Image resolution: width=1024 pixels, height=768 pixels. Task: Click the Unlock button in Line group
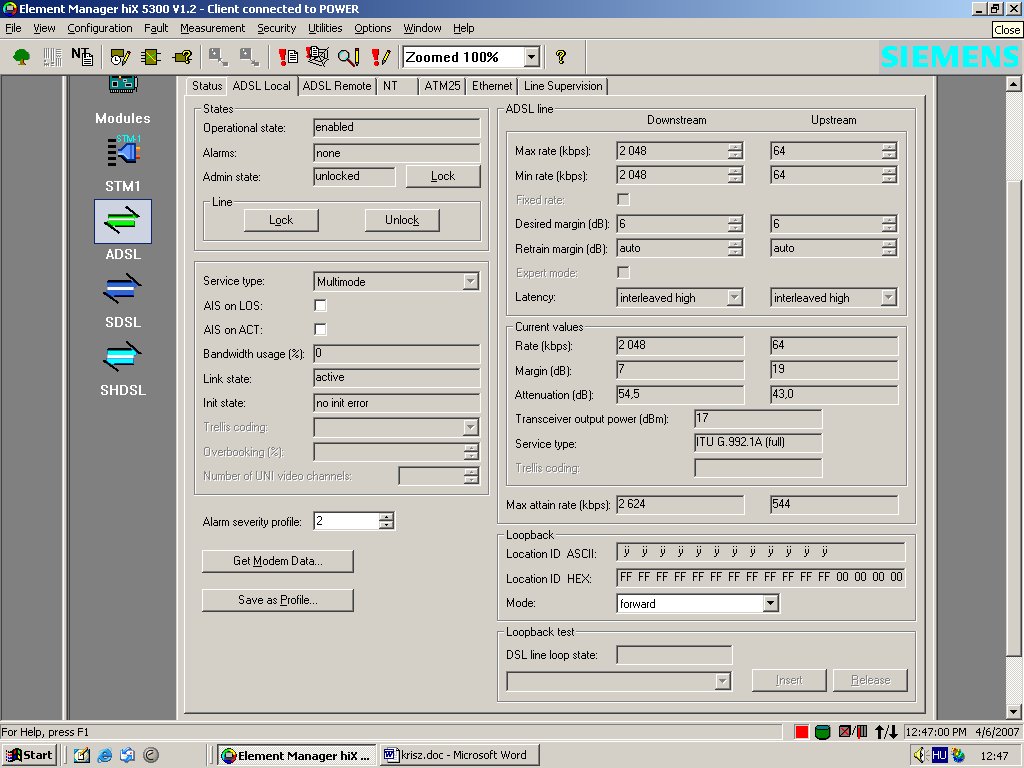pos(402,221)
